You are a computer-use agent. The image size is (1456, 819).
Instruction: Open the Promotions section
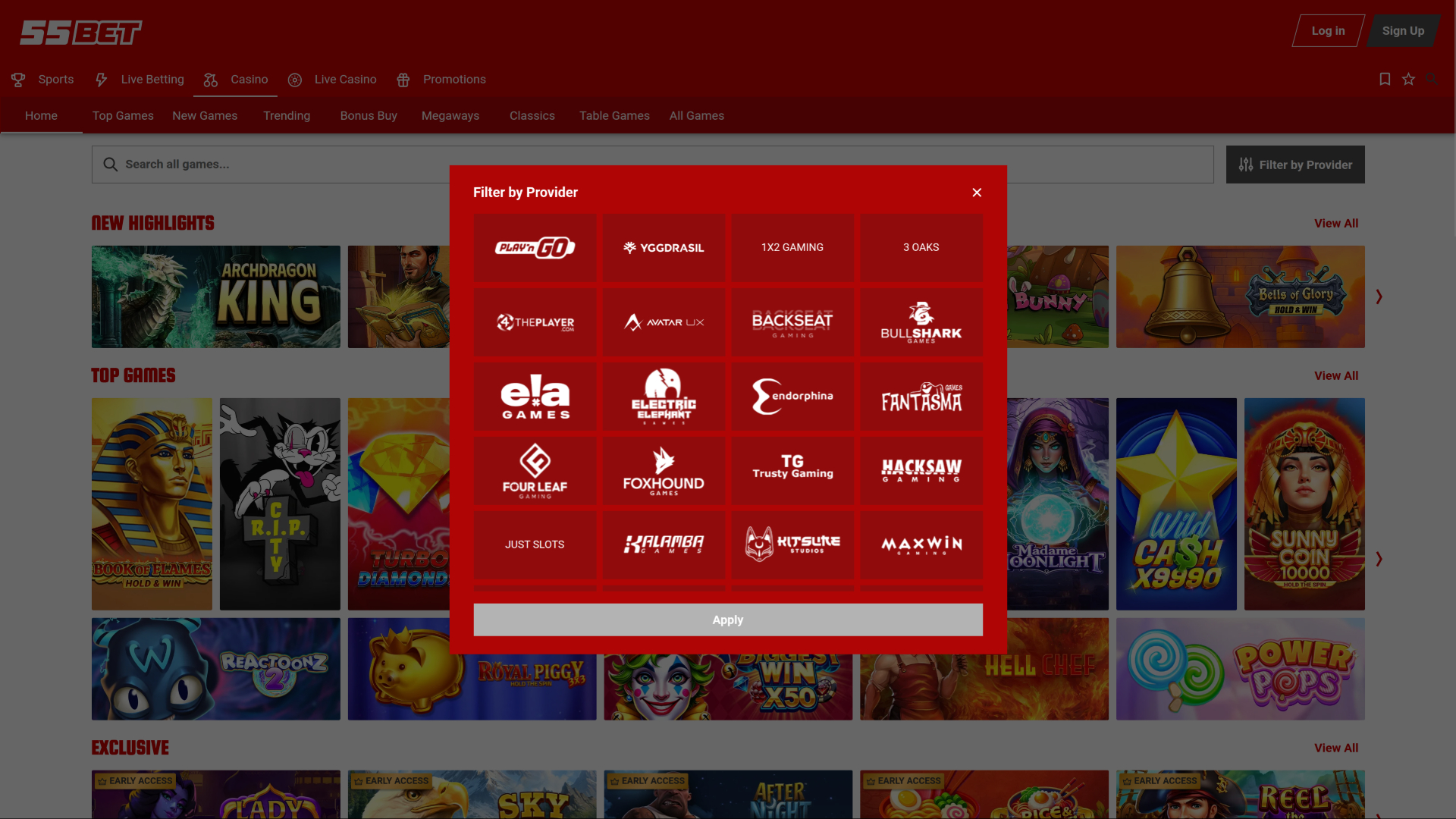(x=441, y=80)
